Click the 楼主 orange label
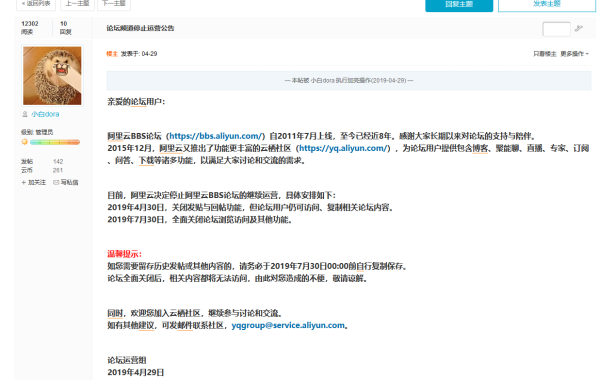 112,54
